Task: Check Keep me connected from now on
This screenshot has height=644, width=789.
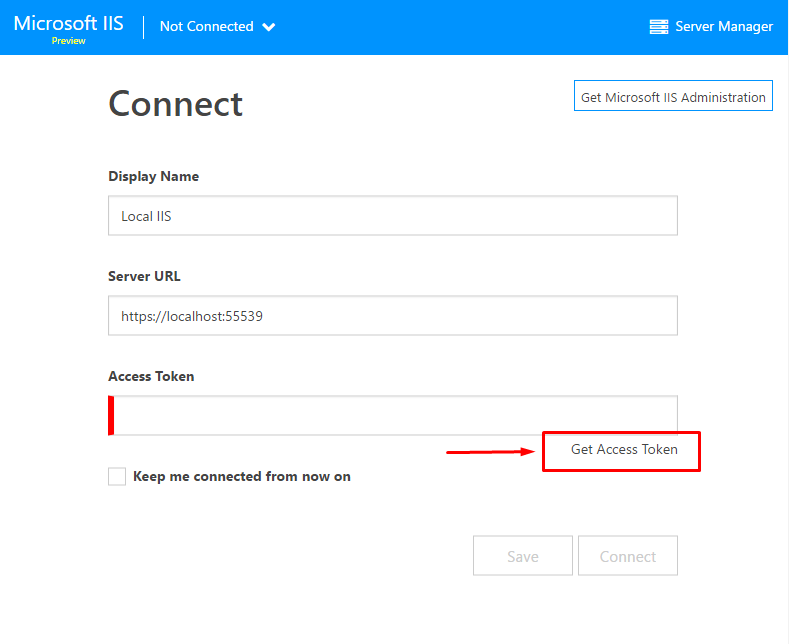Action: pyautogui.click(x=117, y=476)
